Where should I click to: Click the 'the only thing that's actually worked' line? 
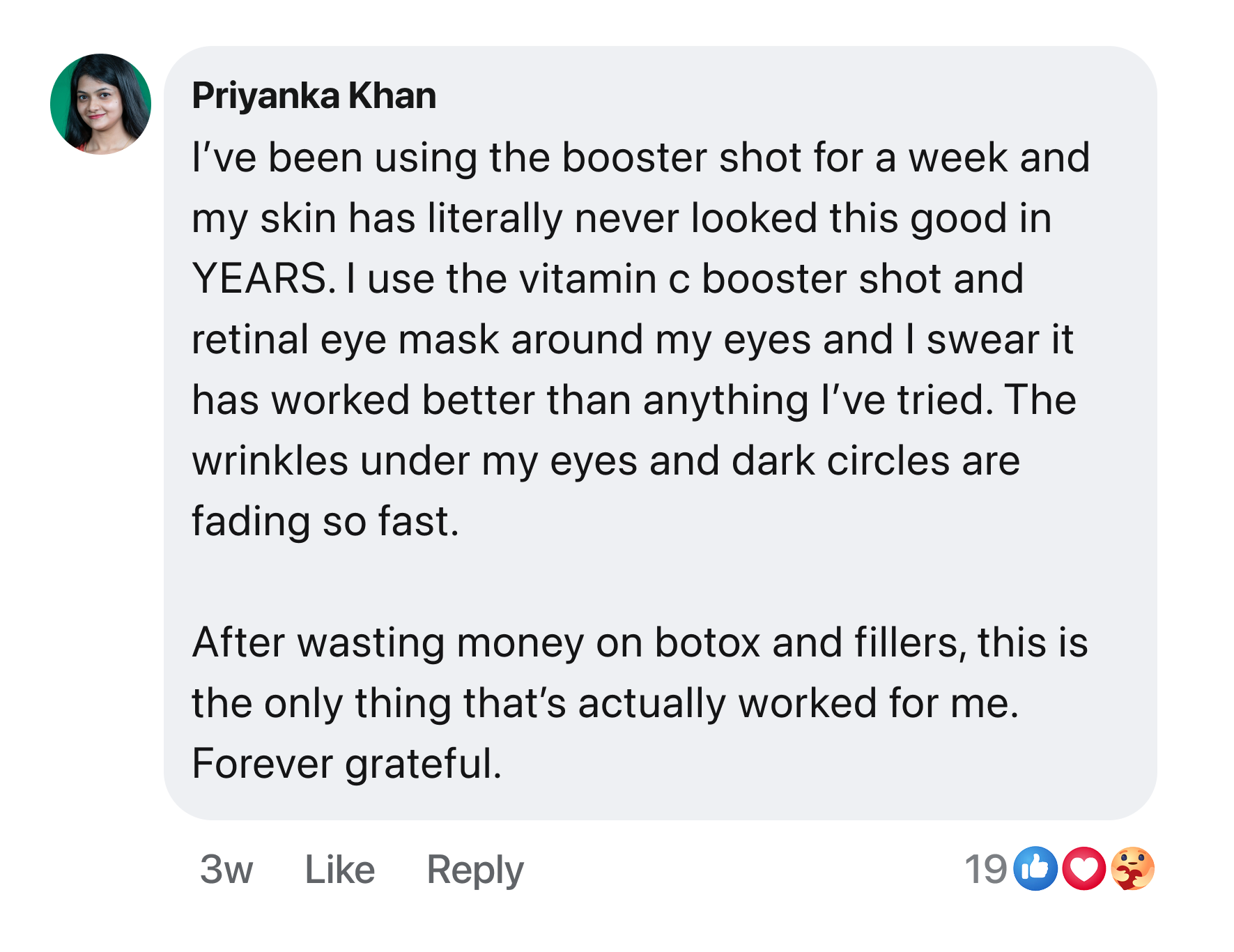point(605,703)
